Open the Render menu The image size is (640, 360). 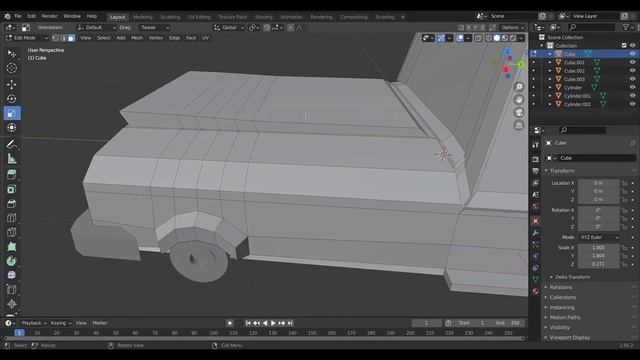(49, 16)
